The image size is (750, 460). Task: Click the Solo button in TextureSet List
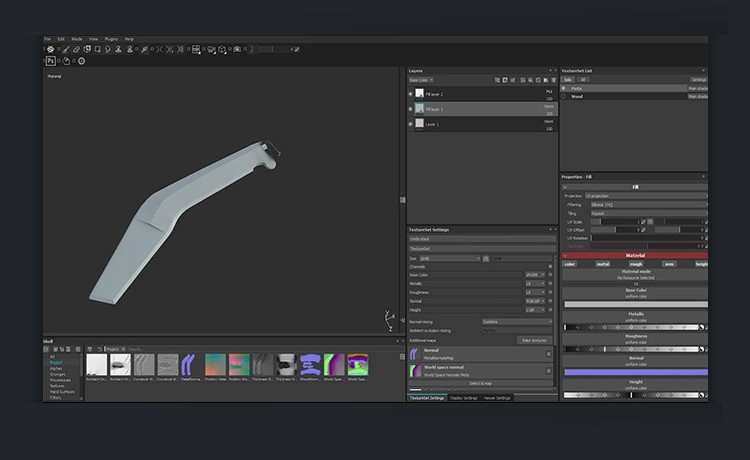568,80
